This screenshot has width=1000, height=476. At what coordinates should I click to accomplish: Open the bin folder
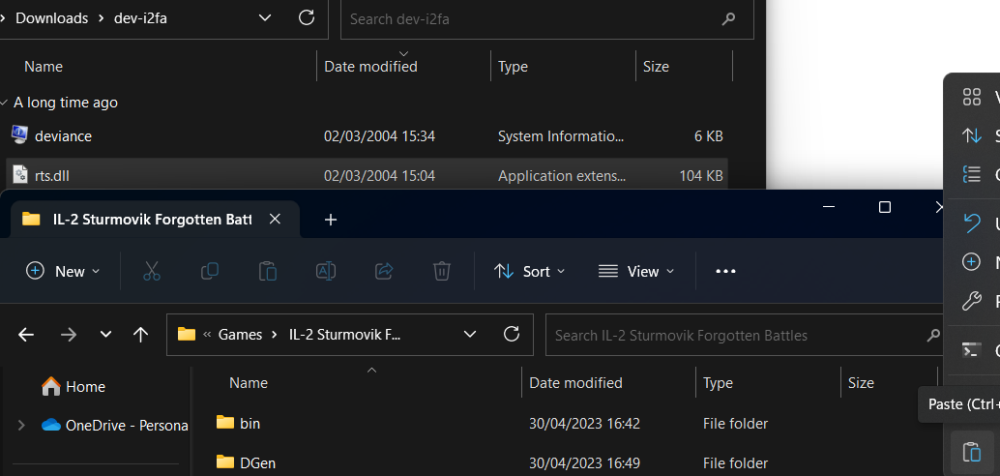[250, 423]
